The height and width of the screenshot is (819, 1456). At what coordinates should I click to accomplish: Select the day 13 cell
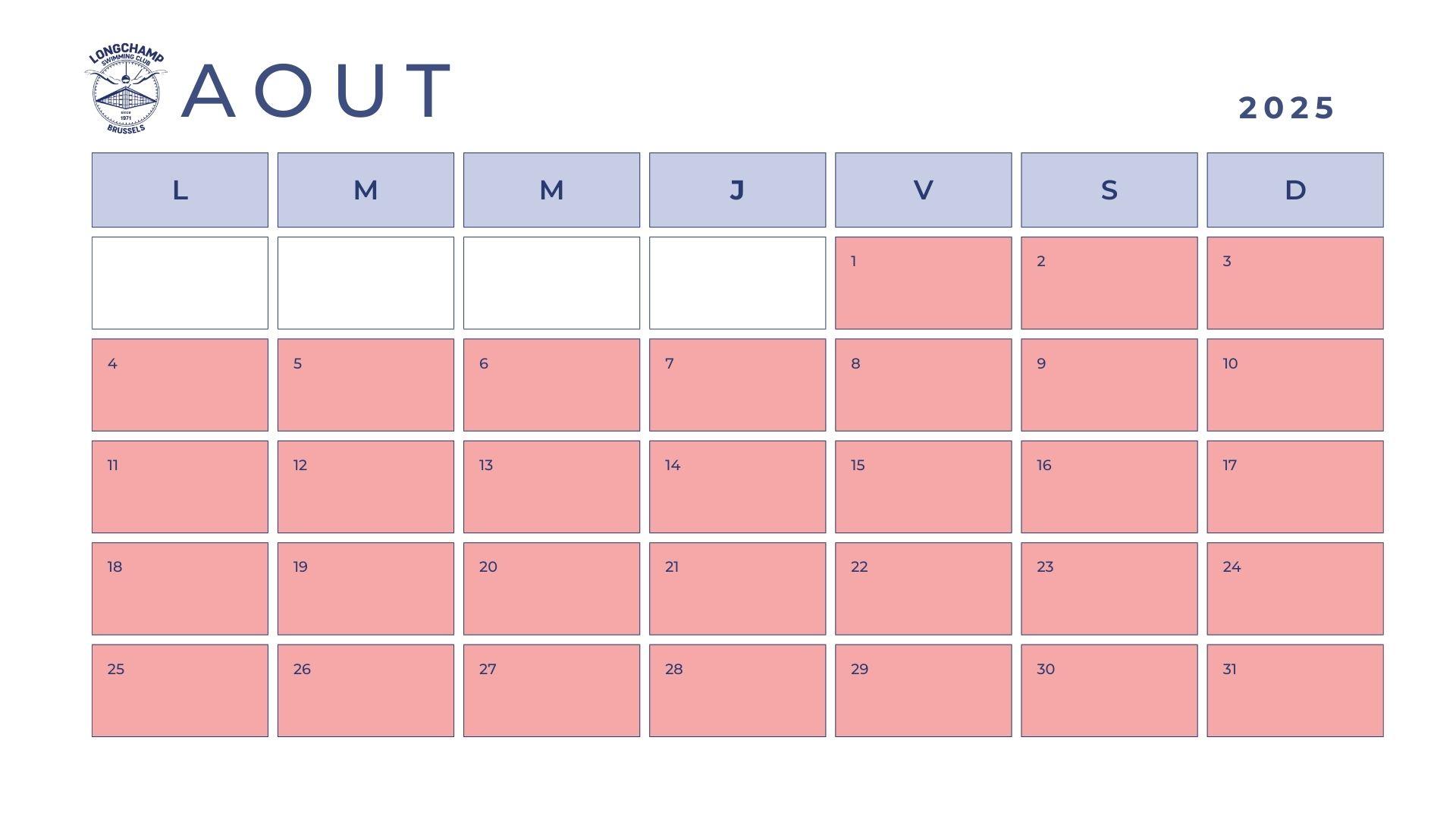tap(551, 487)
